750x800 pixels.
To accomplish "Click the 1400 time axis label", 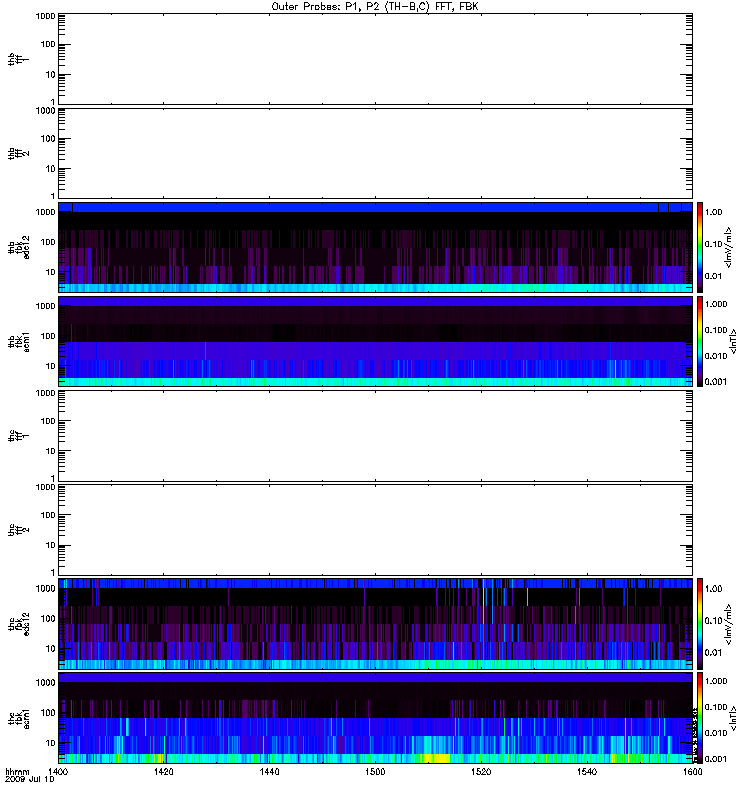I will coord(58,771).
